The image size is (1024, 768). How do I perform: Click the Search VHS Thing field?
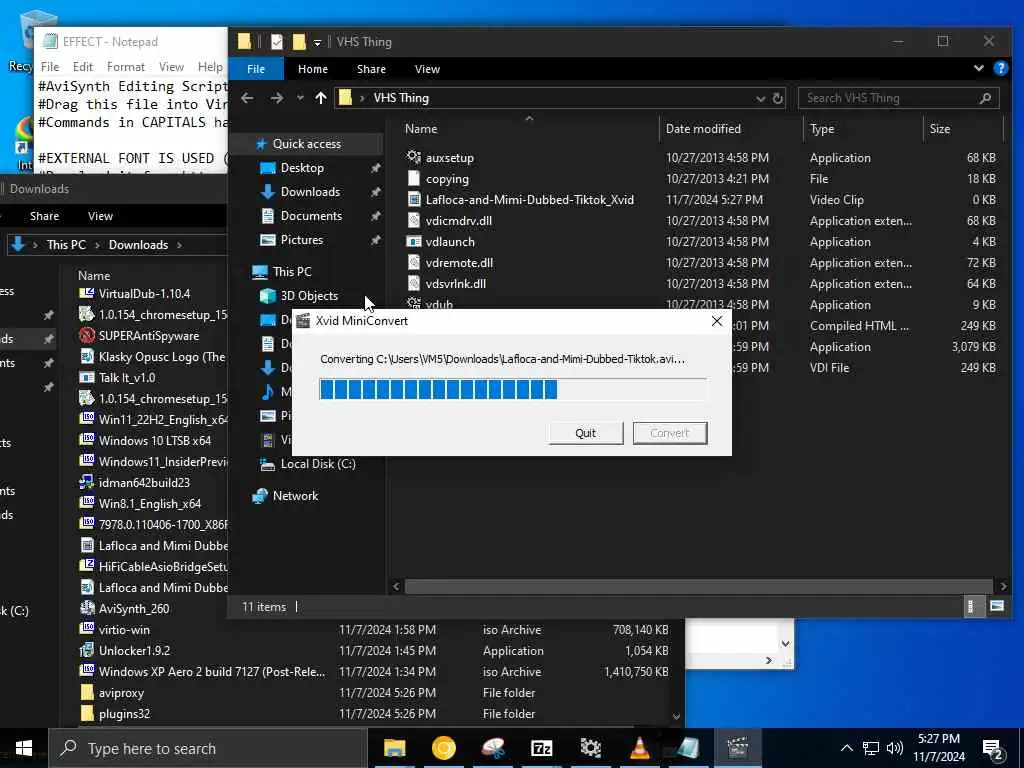[899, 98]
